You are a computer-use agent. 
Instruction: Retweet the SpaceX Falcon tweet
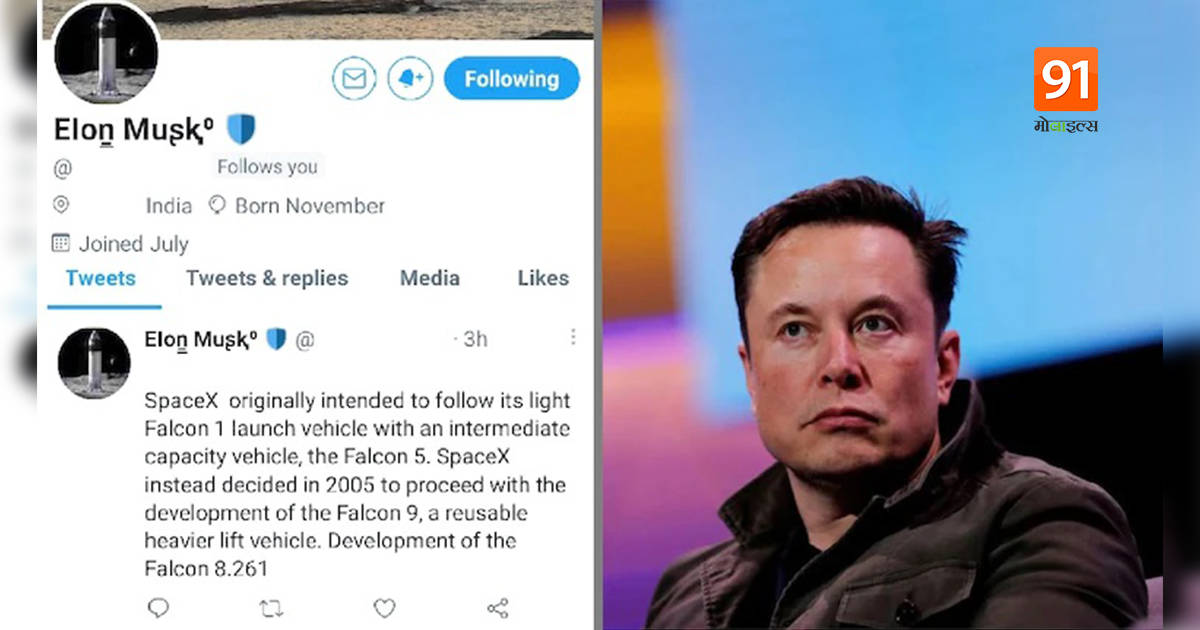pyautogui.click(x=270, y=607)
